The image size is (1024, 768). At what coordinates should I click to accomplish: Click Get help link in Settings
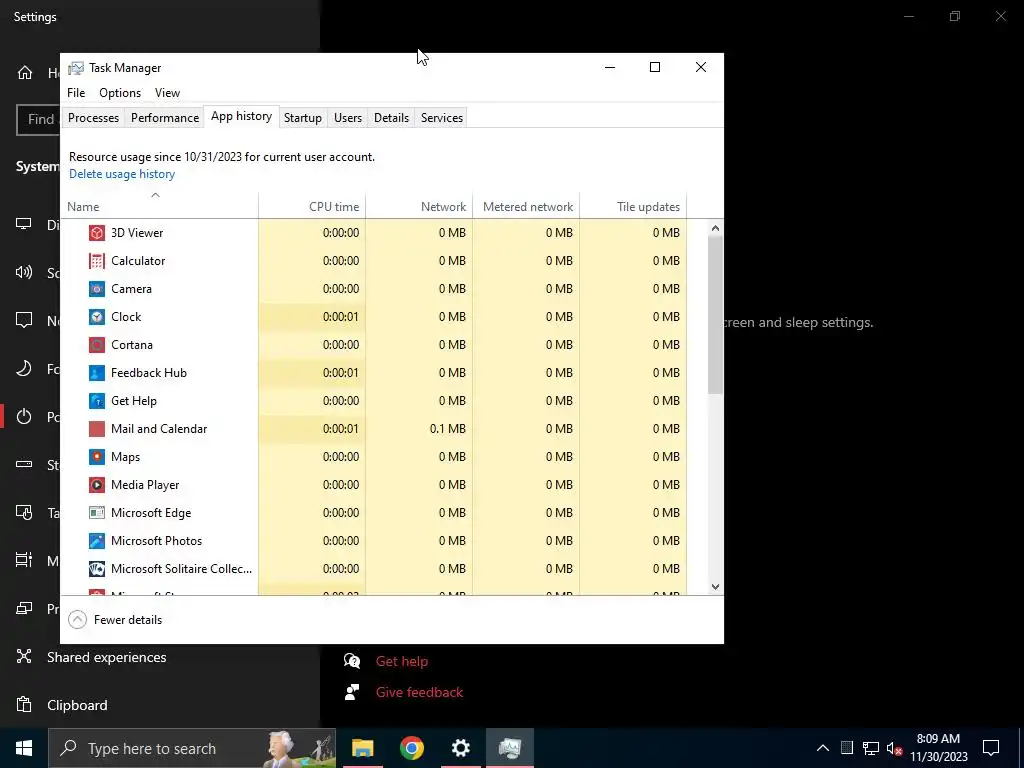tap(402, 661)
